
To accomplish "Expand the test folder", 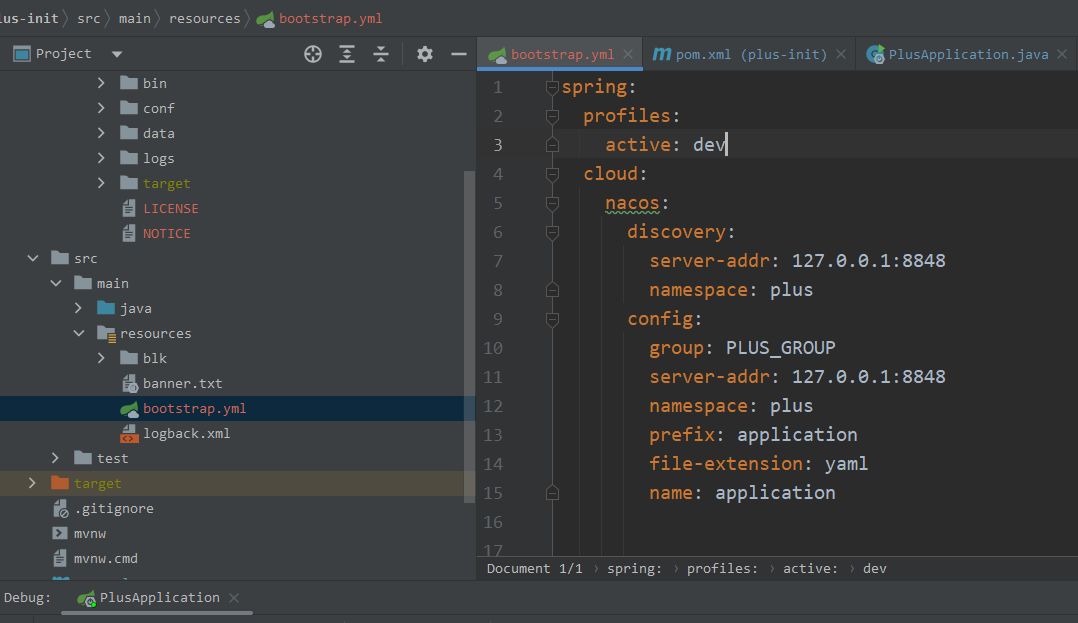I will (x=56, y=458).
